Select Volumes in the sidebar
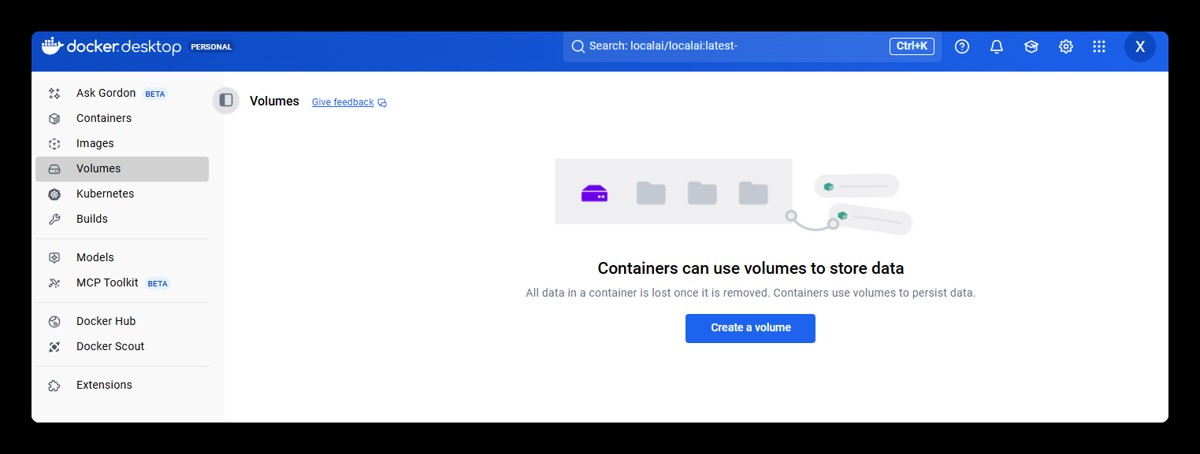This screenshot has height=454, width=1200. coord(122,169)
